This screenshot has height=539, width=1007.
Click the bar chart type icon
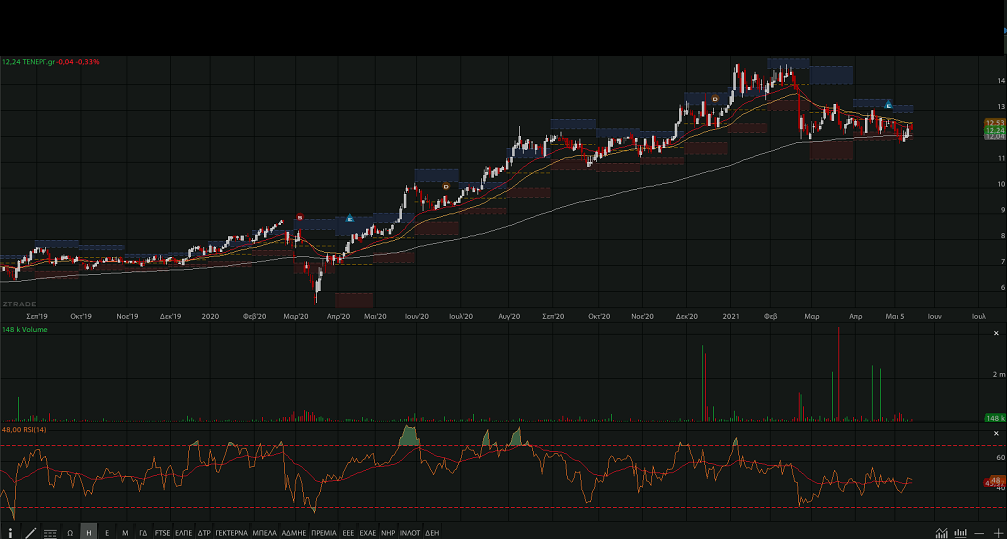tap(960, 533)
